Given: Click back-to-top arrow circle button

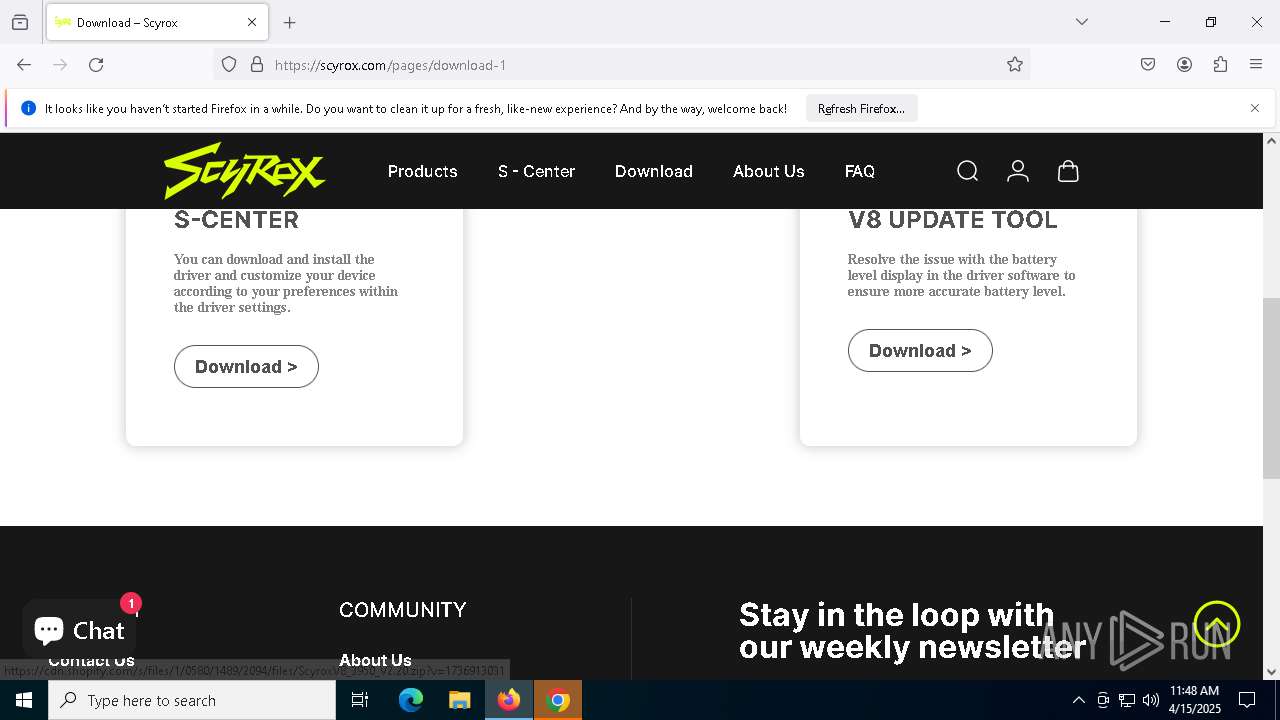Looking at the screenshot, I should [1217, 624].
